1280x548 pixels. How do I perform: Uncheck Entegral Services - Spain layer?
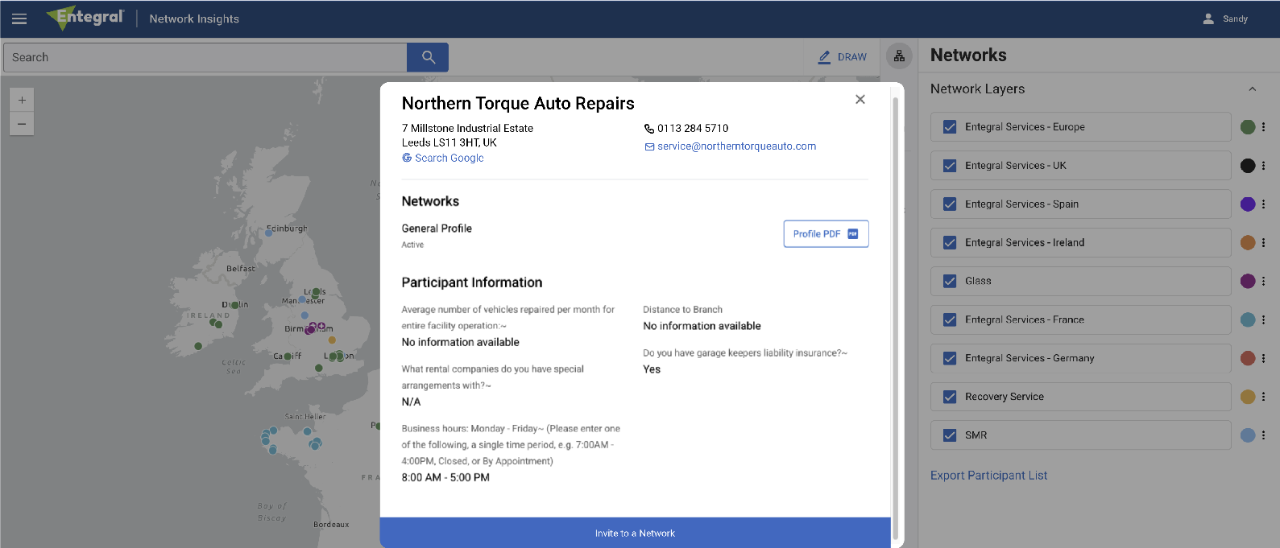[950, 204]
